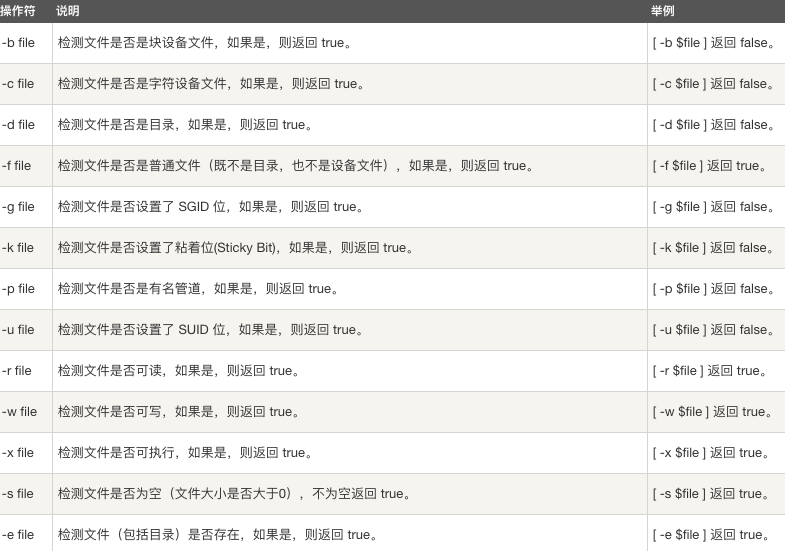Click example '[ -r $file ] 返回 true'

710,371
